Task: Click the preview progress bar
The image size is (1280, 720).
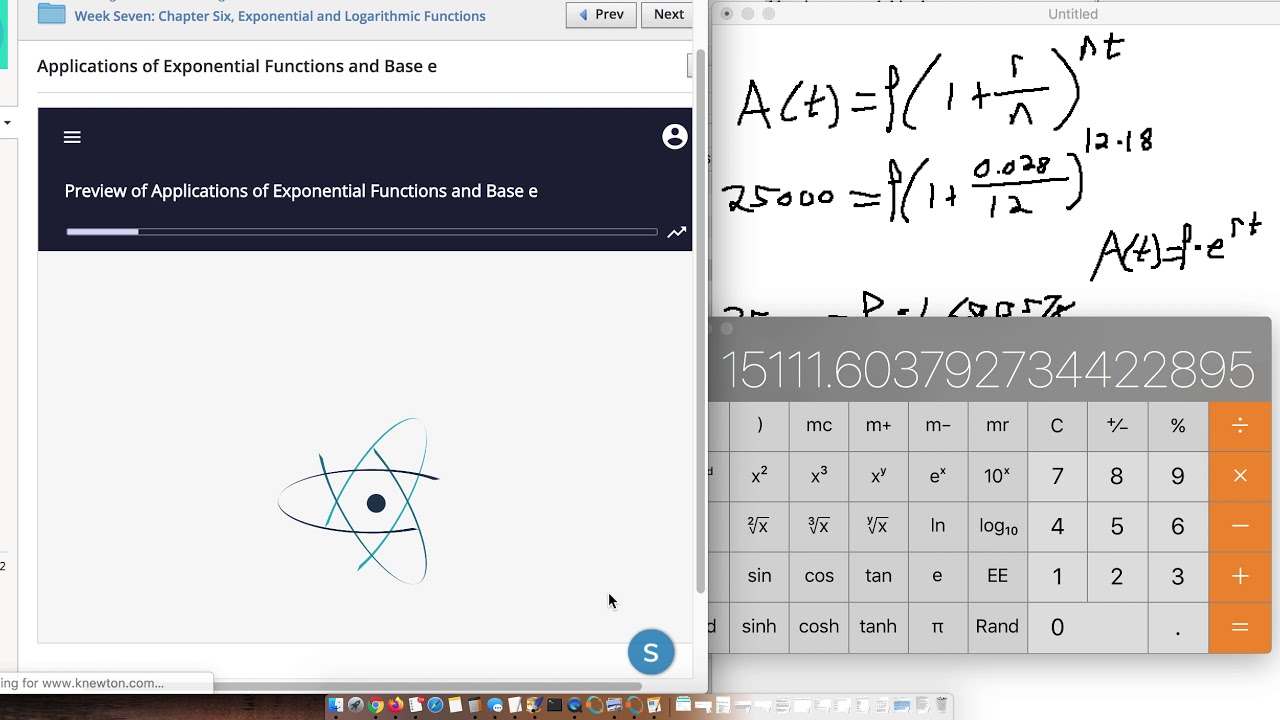Action: click(x=361, y=232)
